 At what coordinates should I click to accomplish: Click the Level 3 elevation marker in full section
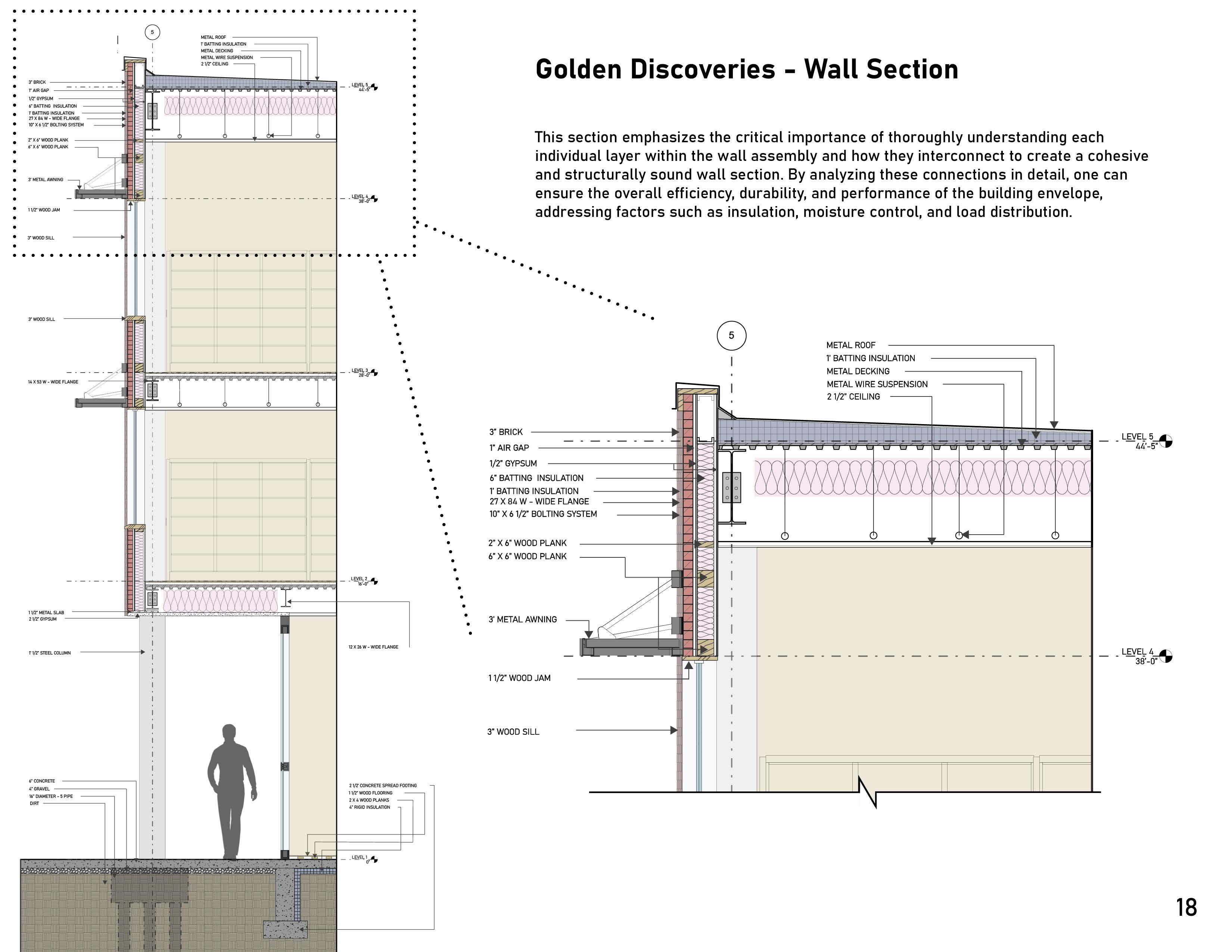coord(374,373)
